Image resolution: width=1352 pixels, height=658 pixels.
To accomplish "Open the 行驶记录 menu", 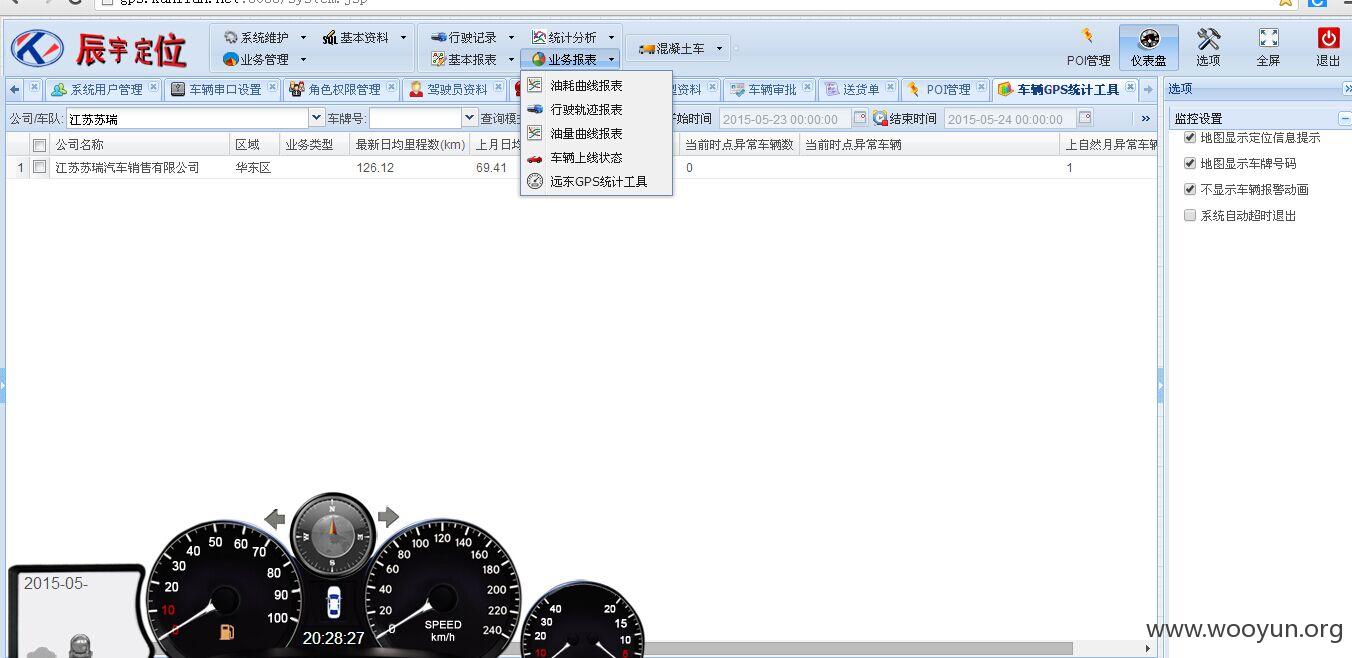I will [x=472, y=37].
